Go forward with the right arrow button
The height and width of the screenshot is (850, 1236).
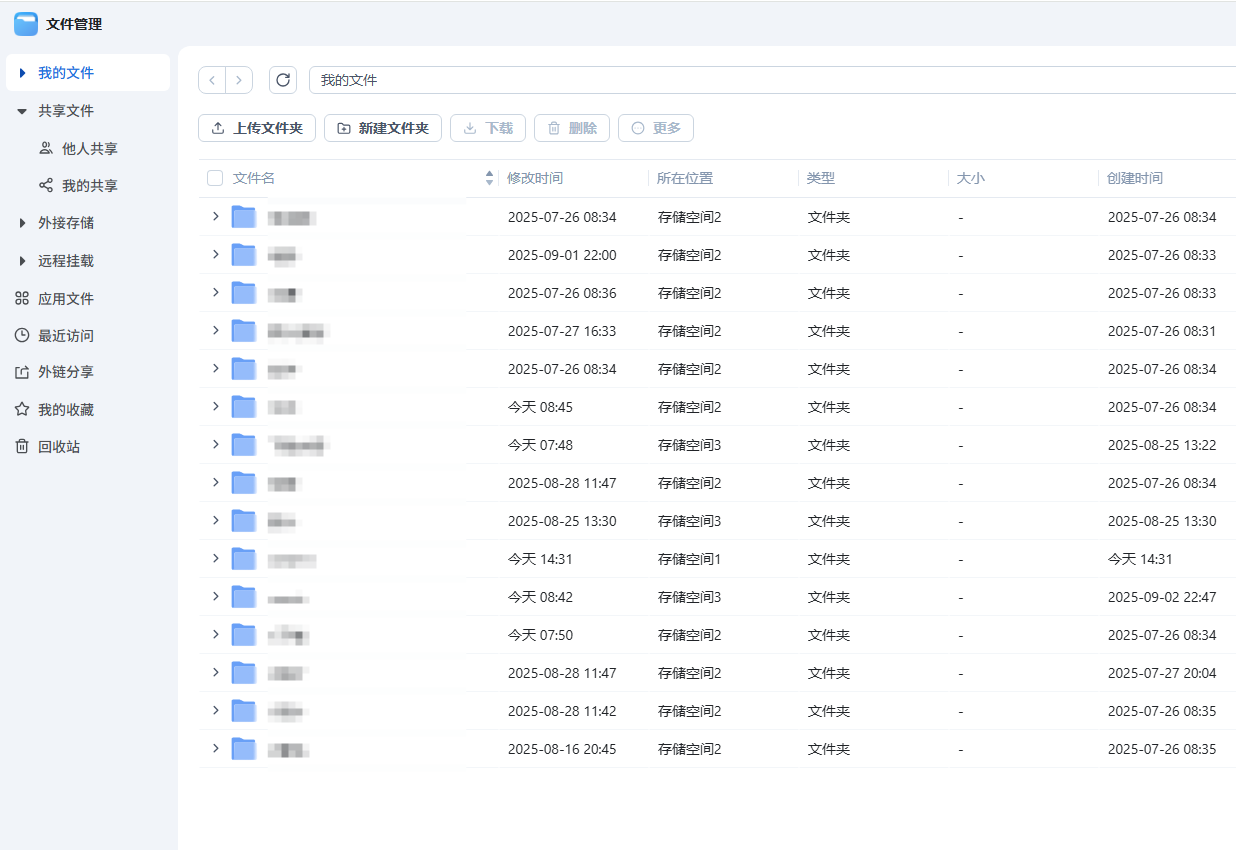point(239,80)
